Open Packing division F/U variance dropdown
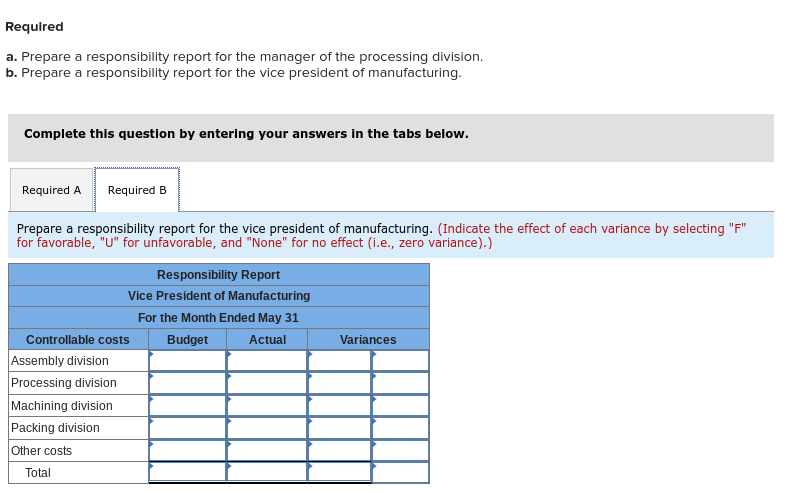The width and height of the screenshot is (800, 493). click(x=401, y=428)
